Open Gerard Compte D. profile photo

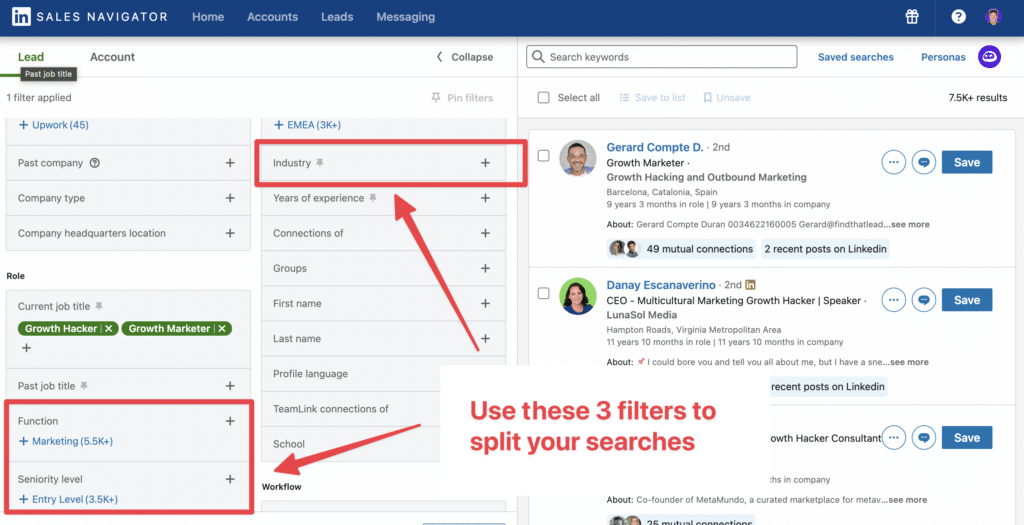[578, 158]
